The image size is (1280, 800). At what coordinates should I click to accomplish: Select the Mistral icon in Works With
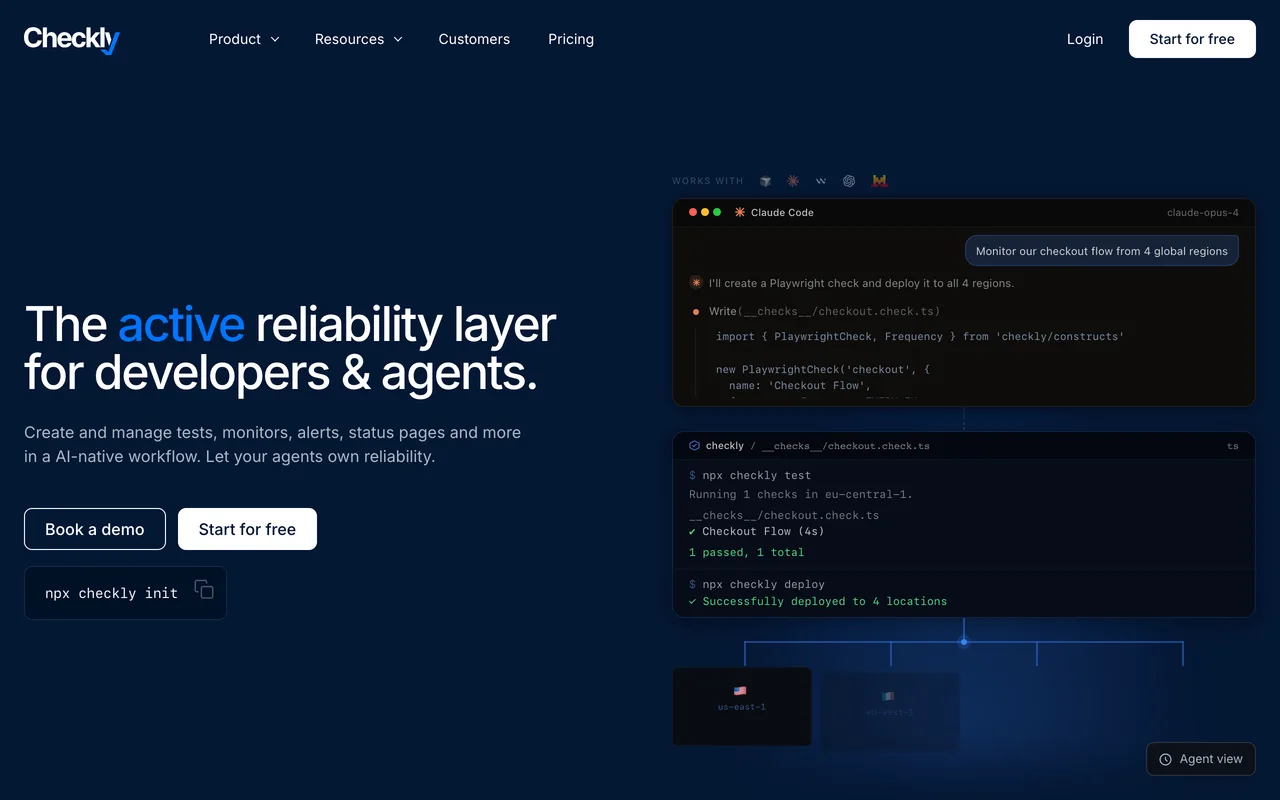pyautogui.click(x=879, y=181)
